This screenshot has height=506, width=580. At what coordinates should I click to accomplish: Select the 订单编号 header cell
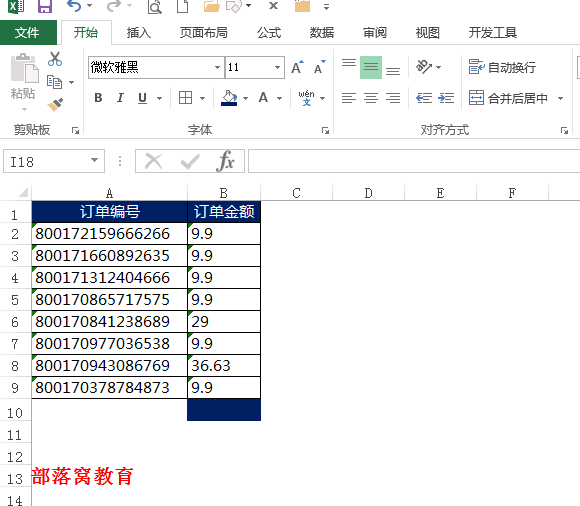click(109, 212)
